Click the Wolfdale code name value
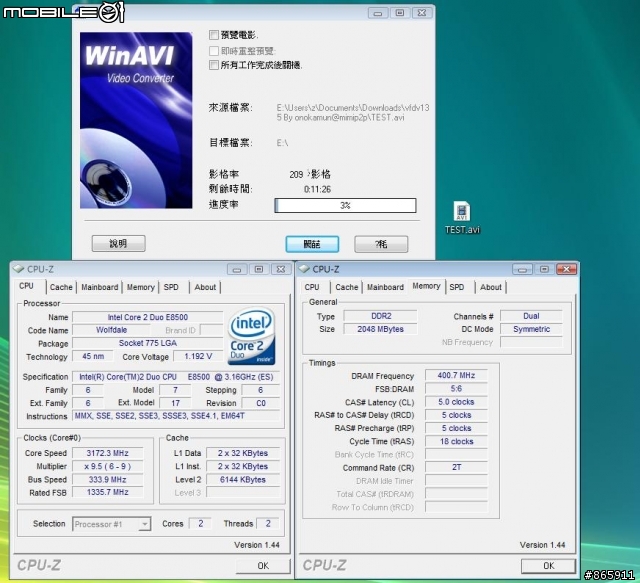This screenshot has height=583, width=640. click(111, 330)
